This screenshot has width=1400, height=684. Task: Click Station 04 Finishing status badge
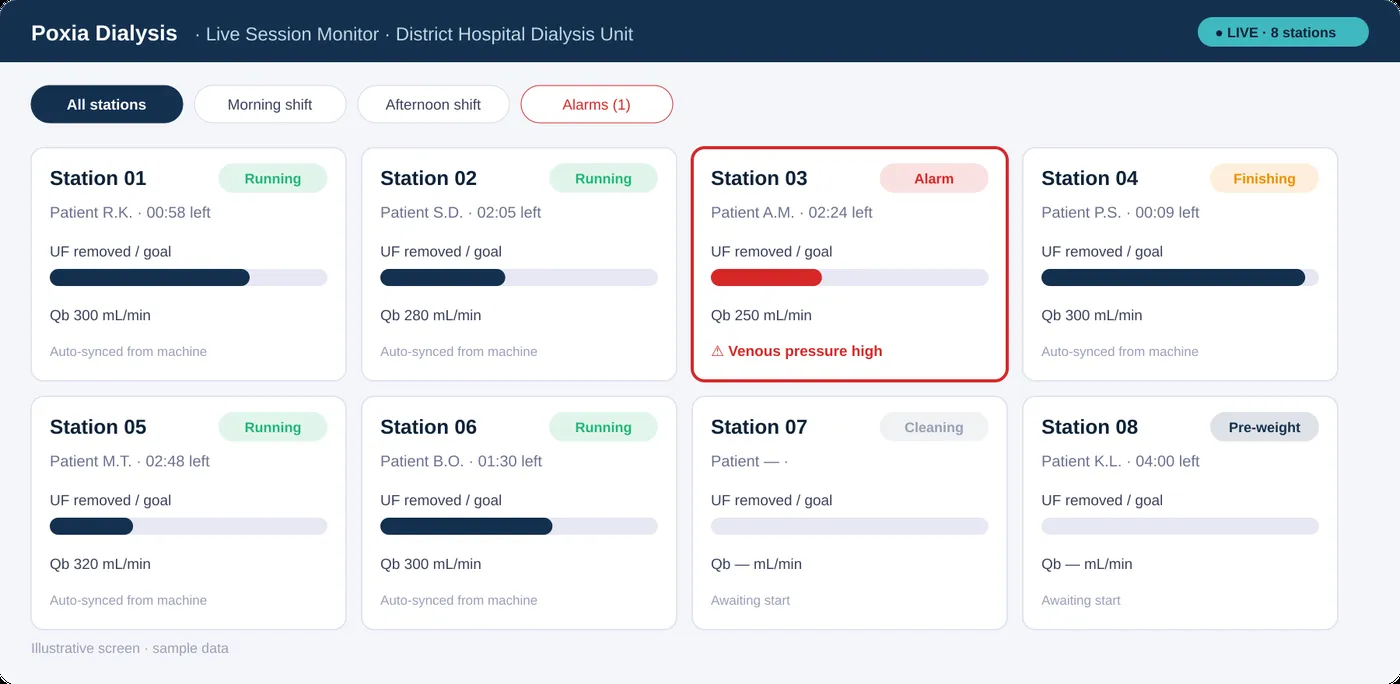(1264, 178)
